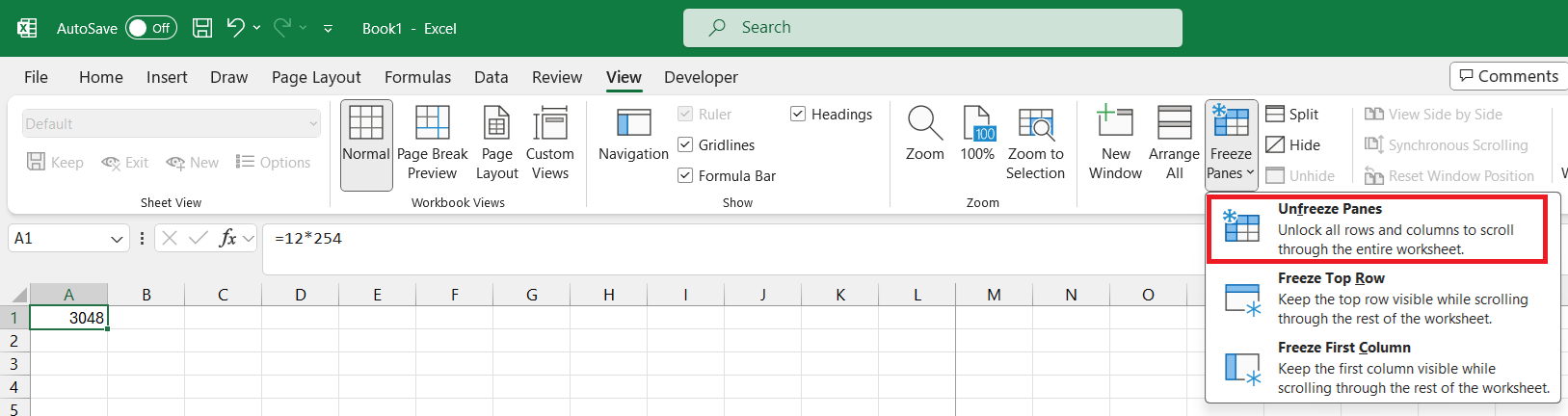Switch to Page Layout workbook view
This screenshot has width=1568, height=416.
(x=496, y=123)
